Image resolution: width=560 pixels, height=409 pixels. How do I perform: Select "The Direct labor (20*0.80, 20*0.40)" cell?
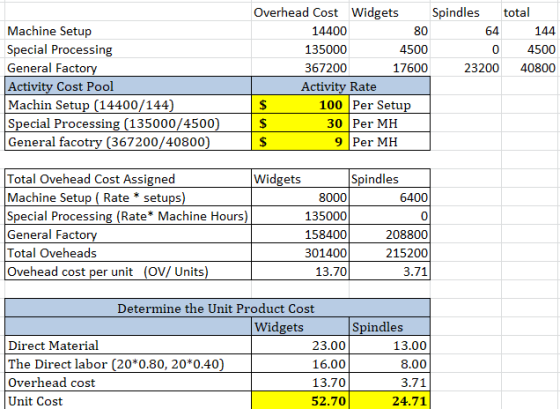(128, 364)
